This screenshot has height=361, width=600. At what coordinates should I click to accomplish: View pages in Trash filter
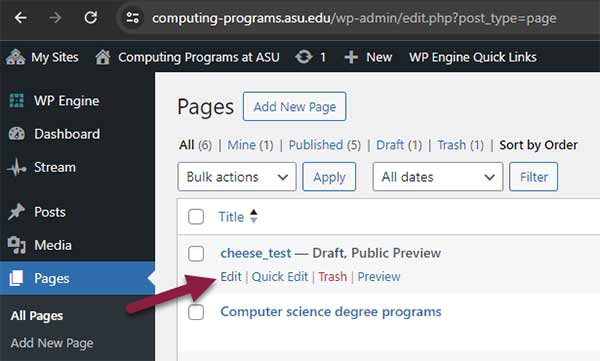click(452, 145)
